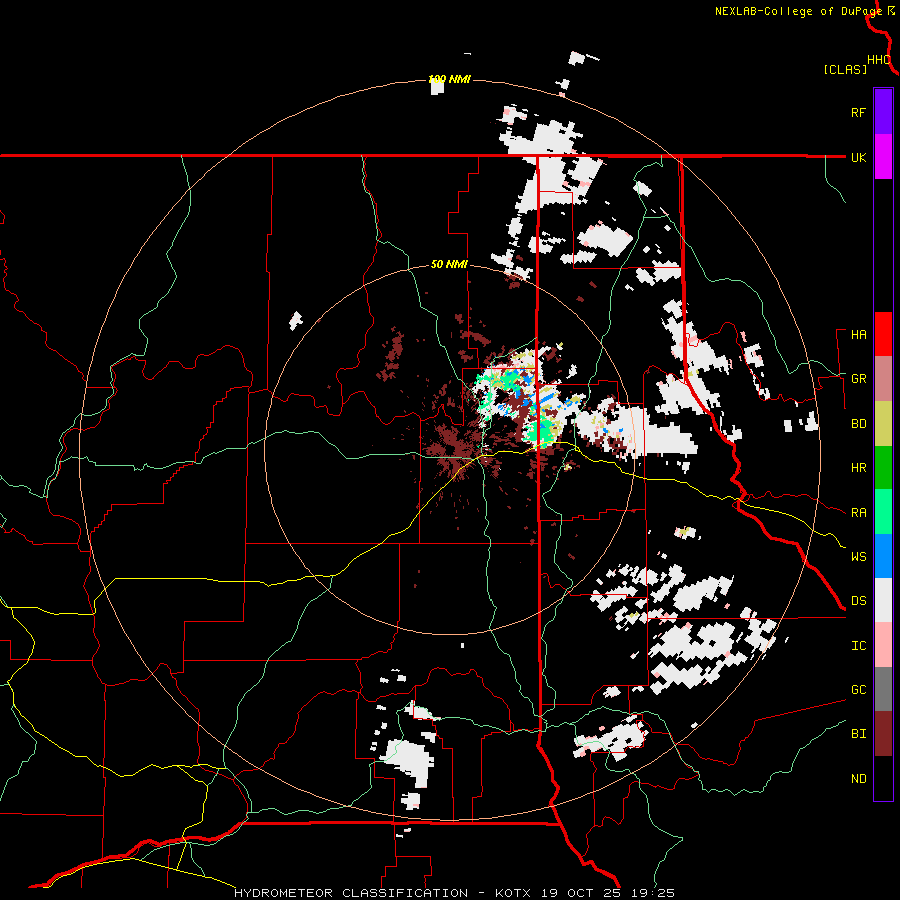Click the bright green RA legend swatch
The image size is (900, 900).
pyautogui.click(x=883, y=512)
